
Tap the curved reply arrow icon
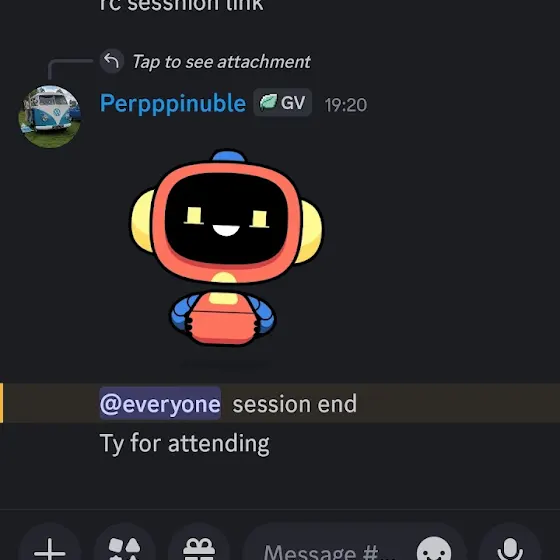pyautogui.click(x=112, y=61)
